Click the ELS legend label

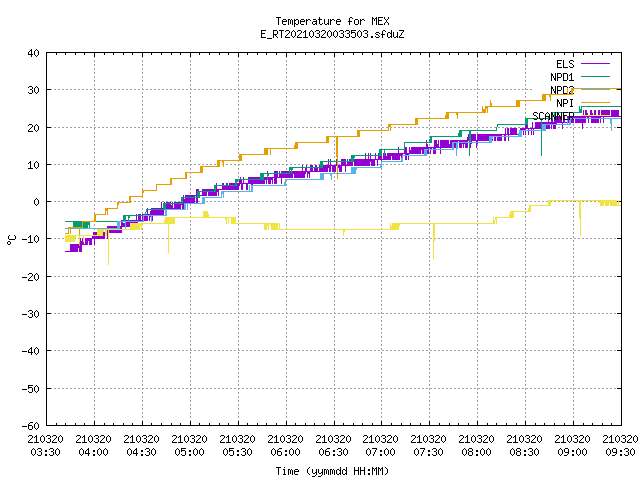[565, 64]
